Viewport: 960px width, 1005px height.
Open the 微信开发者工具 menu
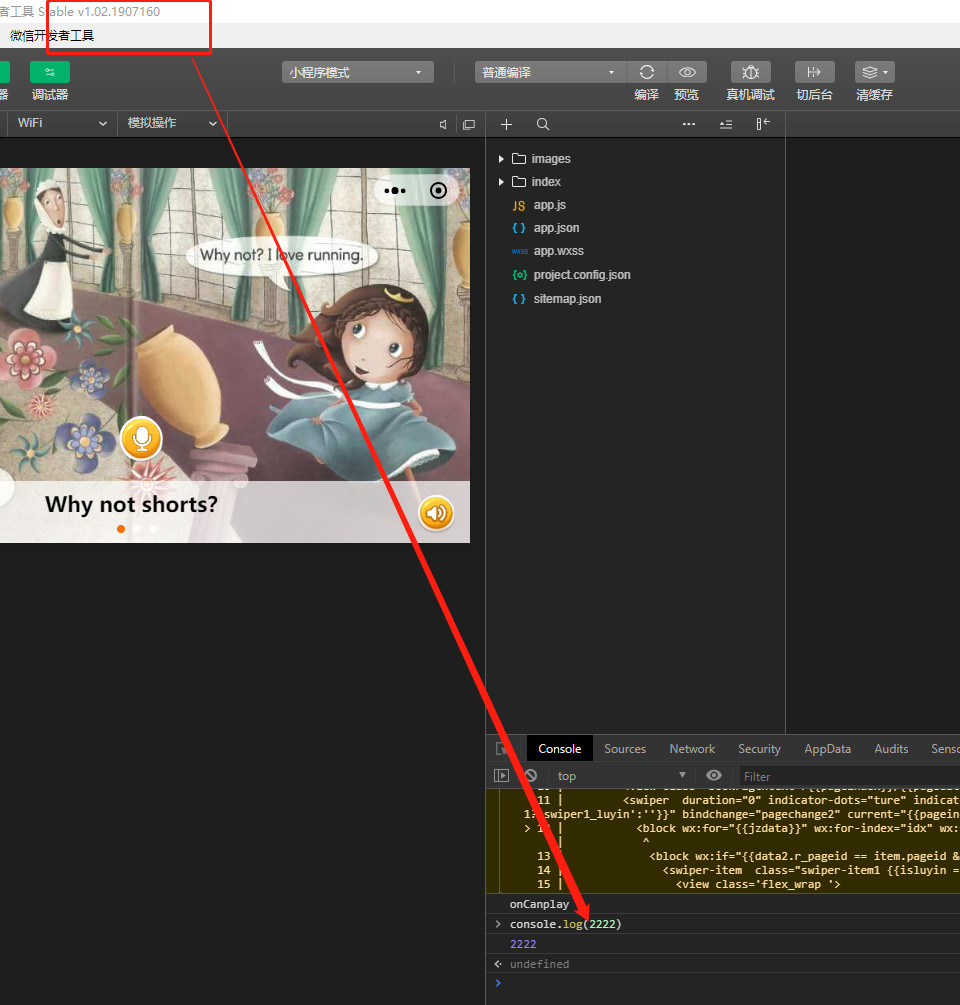tap(52, 36)
